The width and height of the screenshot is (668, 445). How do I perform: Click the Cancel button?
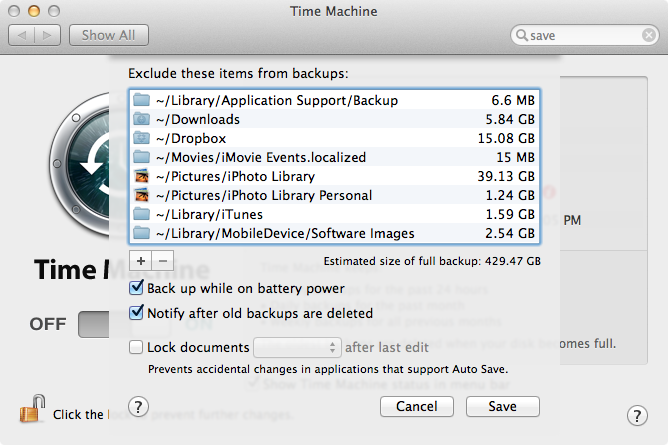(417, 406)
